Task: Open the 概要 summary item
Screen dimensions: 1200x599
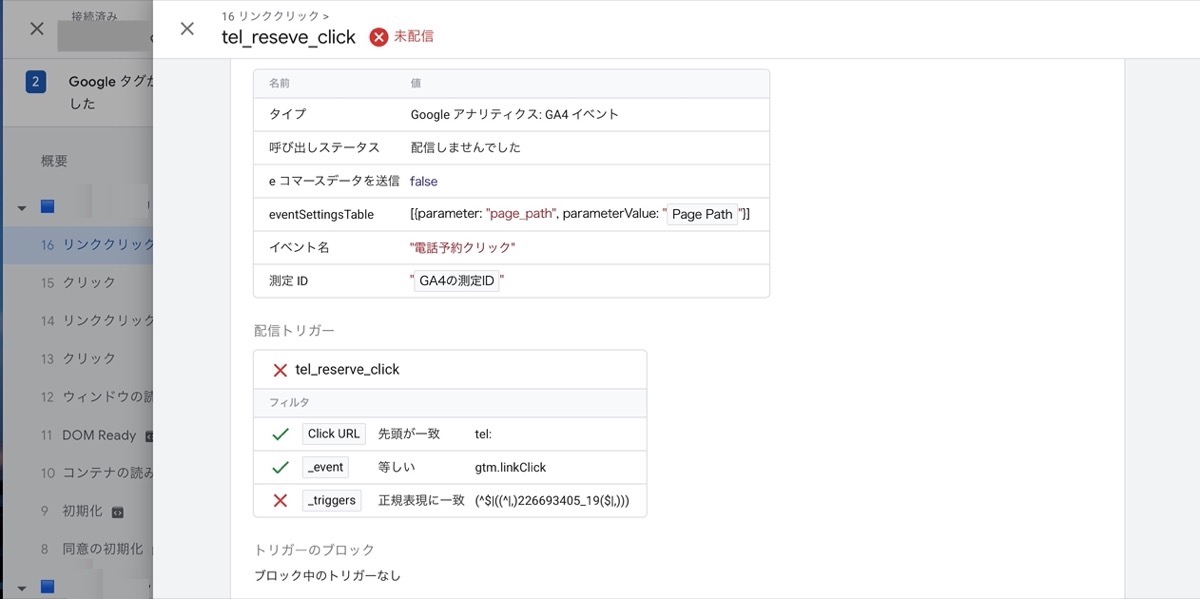Action: point(54,161)
